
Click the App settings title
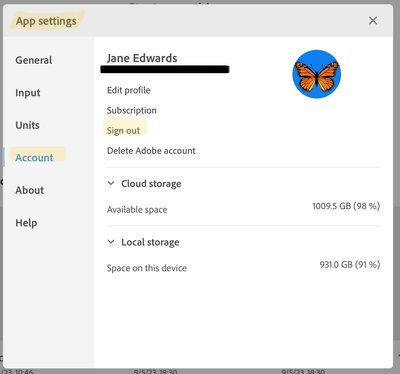click(x=46, y=21)
